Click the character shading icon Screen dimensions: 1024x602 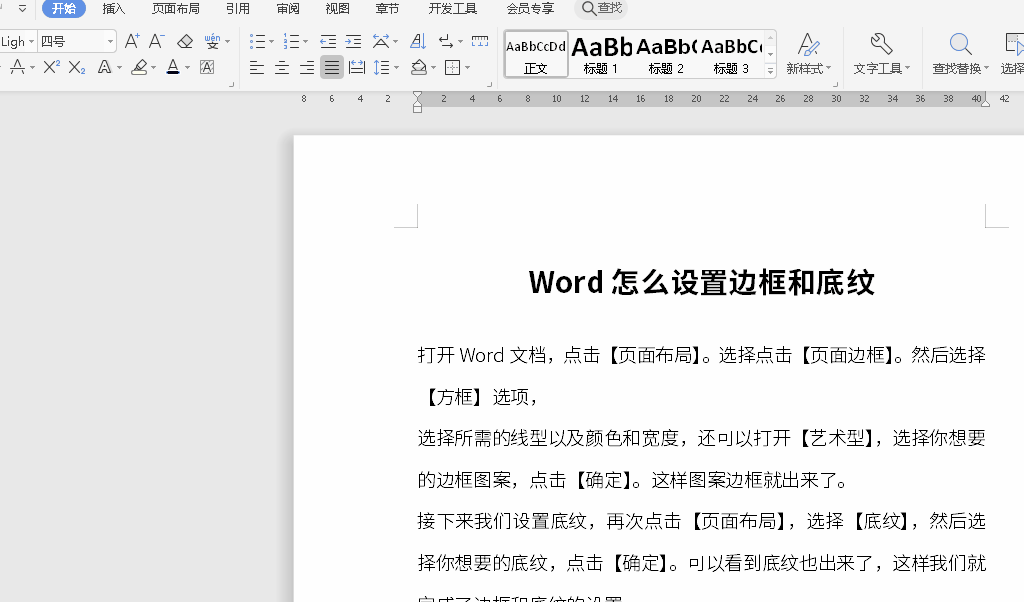[x=207, y=67]
